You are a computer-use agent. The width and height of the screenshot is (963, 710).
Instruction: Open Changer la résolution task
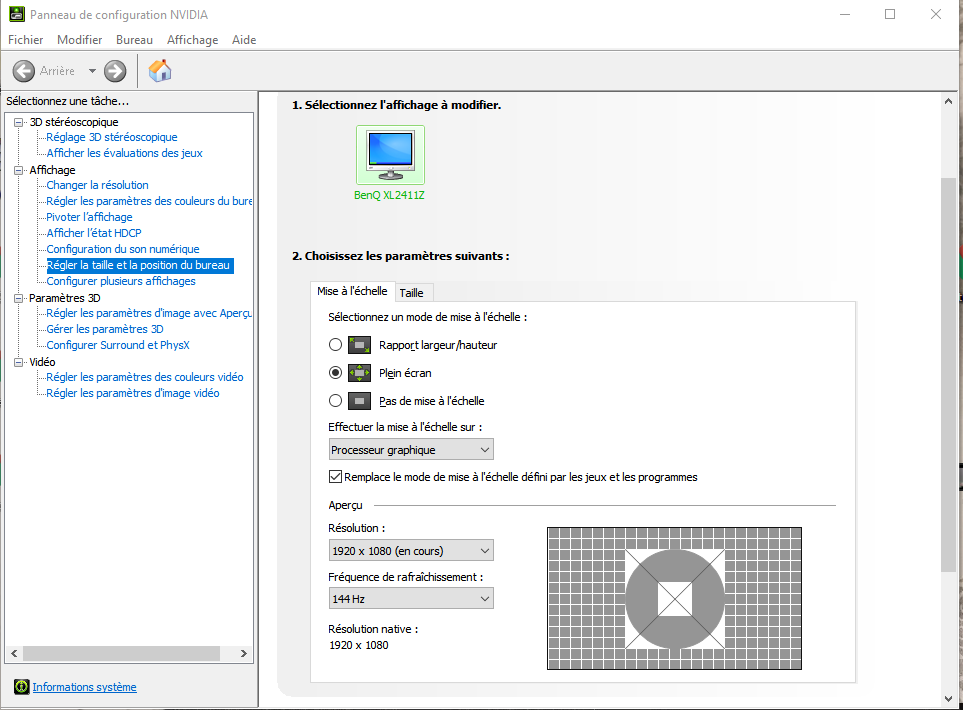[x=97, y=185]
